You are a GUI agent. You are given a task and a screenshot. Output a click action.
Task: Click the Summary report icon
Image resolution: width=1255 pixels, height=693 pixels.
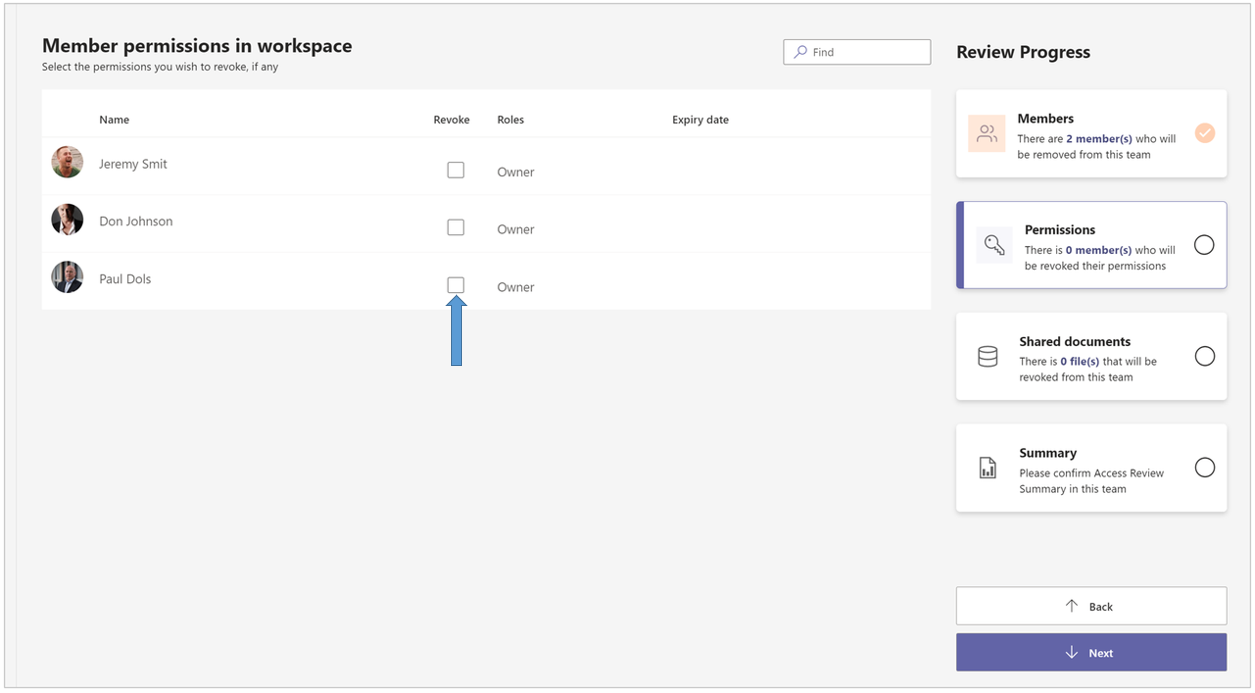(987, 468)
